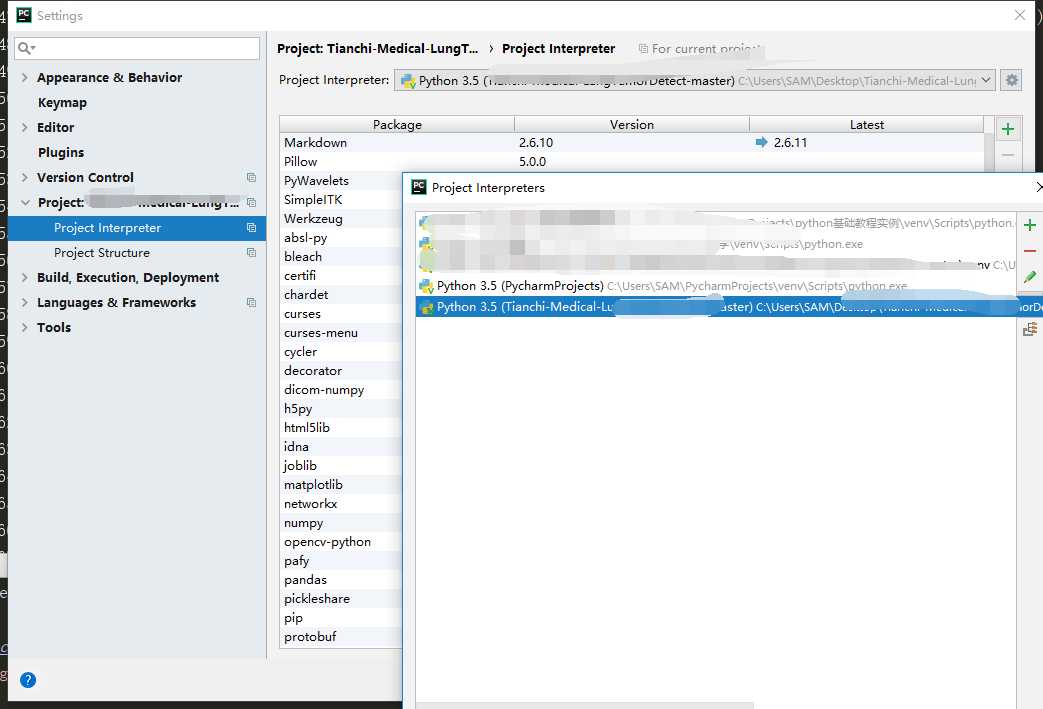Click the copy icon on the Version Control row
The height and width of the screenshot is (709, 1043).
point(251,178)
